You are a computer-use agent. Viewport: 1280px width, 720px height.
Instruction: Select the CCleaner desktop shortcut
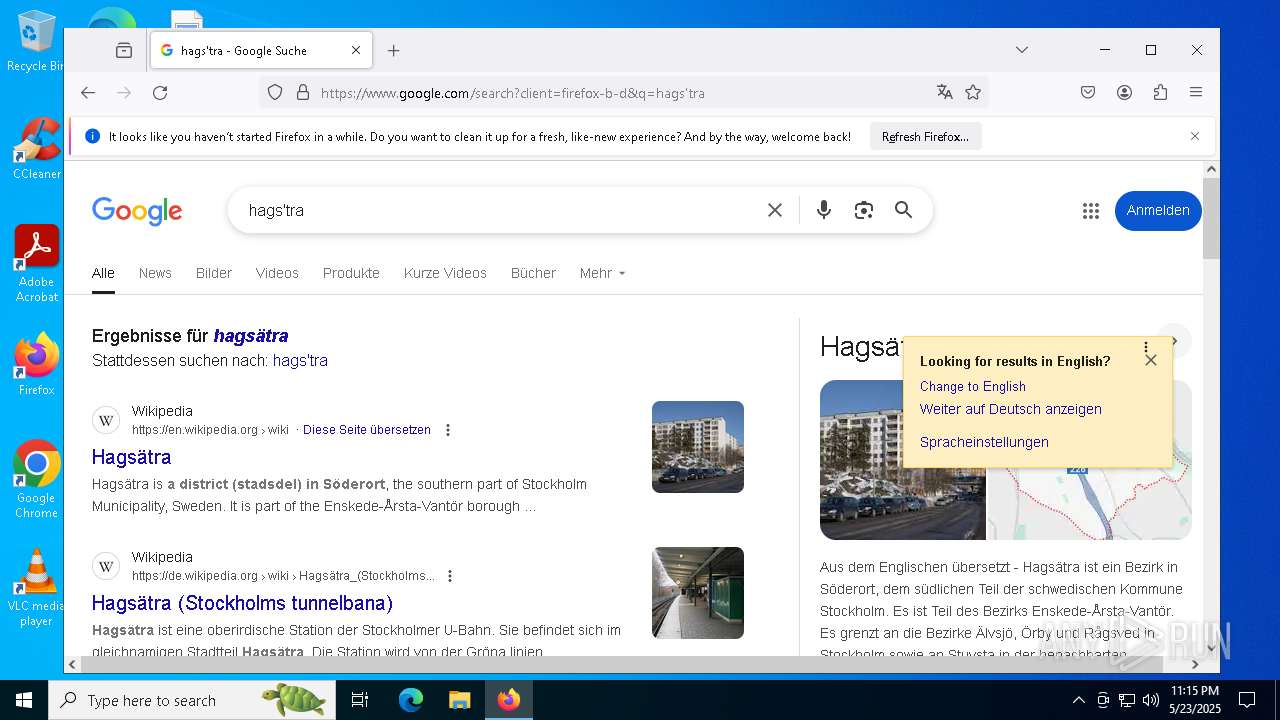pos(36,149)
